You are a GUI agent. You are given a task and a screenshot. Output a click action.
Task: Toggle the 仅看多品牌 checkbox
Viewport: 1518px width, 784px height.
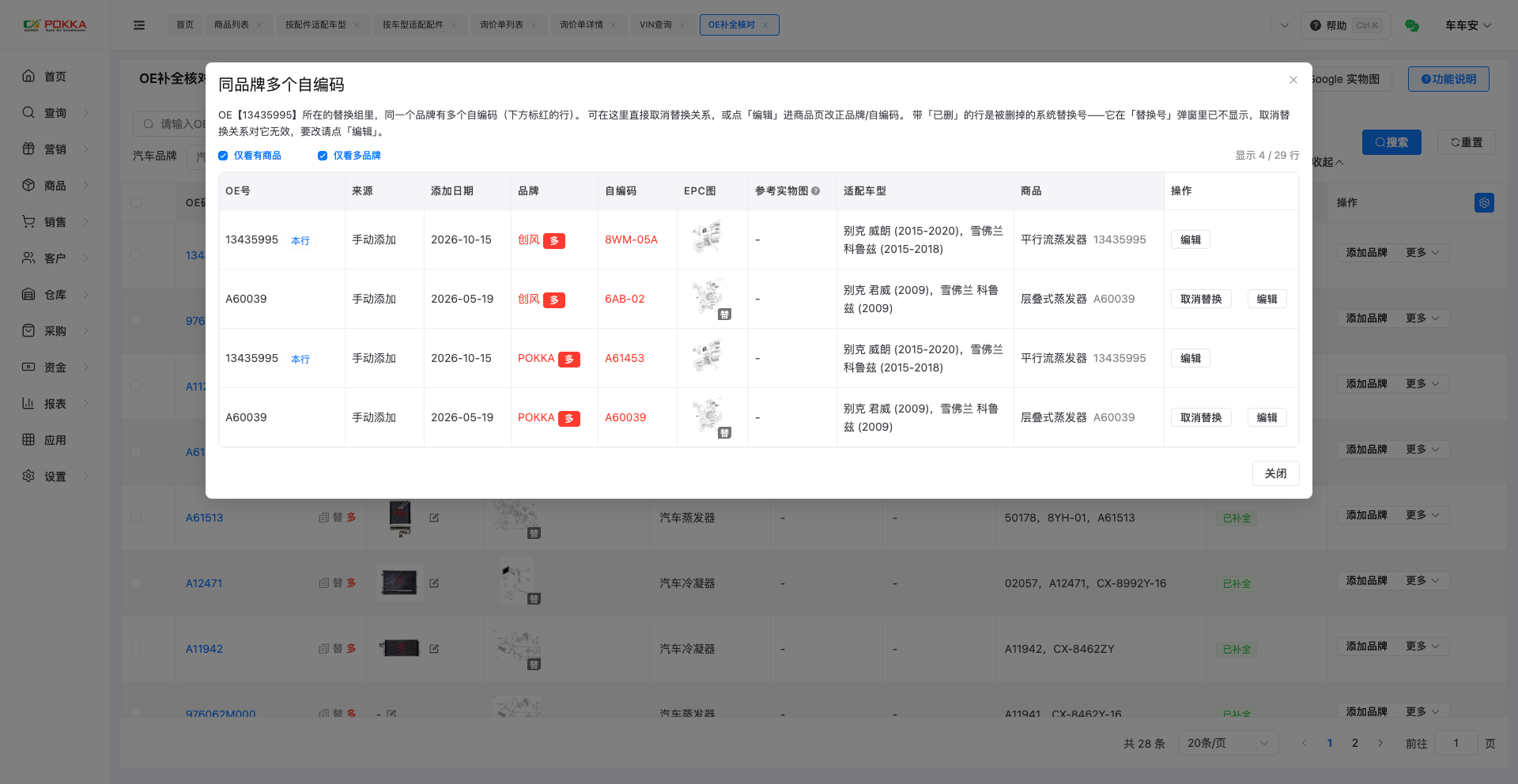[323, 156]
